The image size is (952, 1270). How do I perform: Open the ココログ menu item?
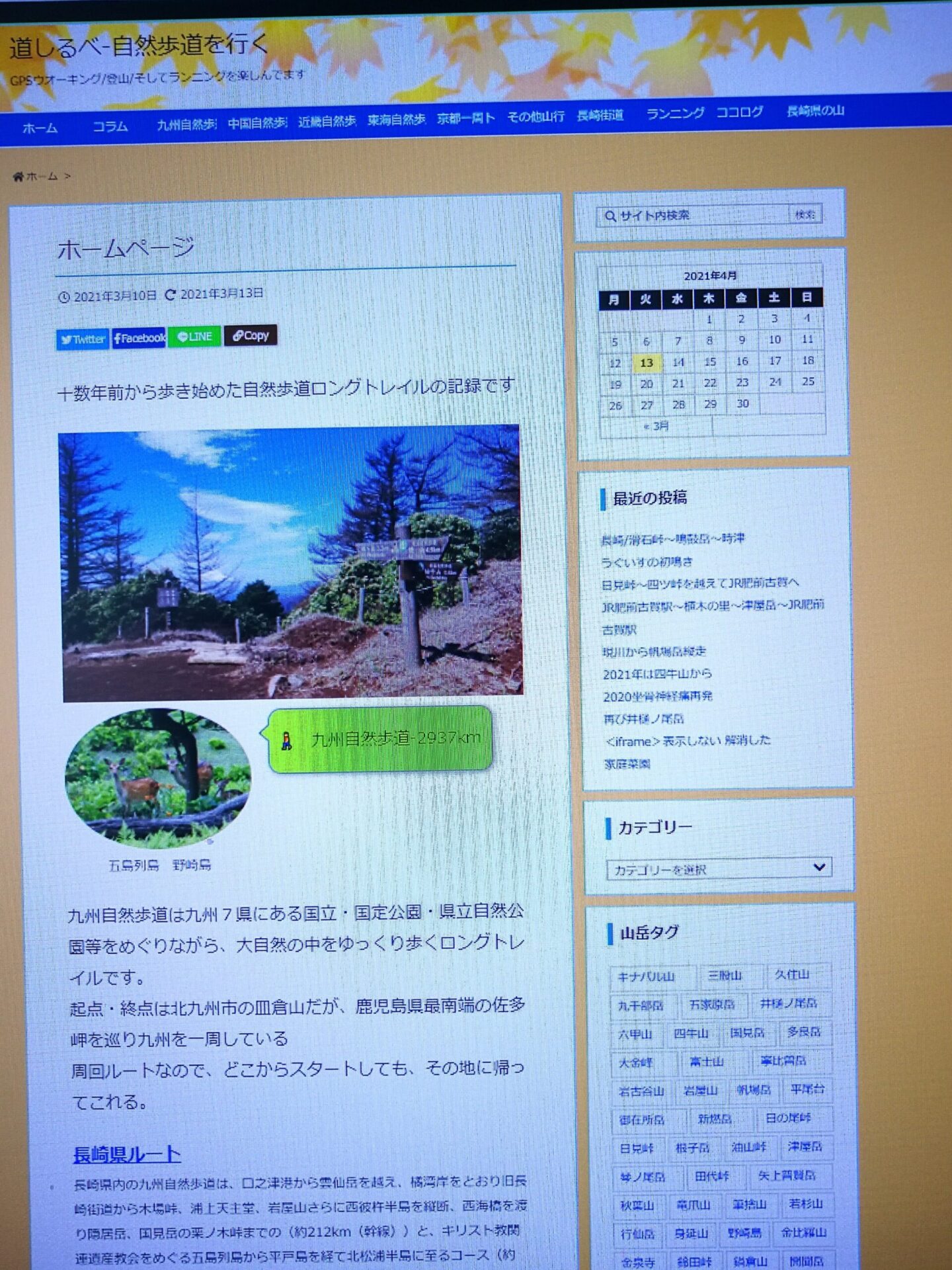click(x=740, y=112)
